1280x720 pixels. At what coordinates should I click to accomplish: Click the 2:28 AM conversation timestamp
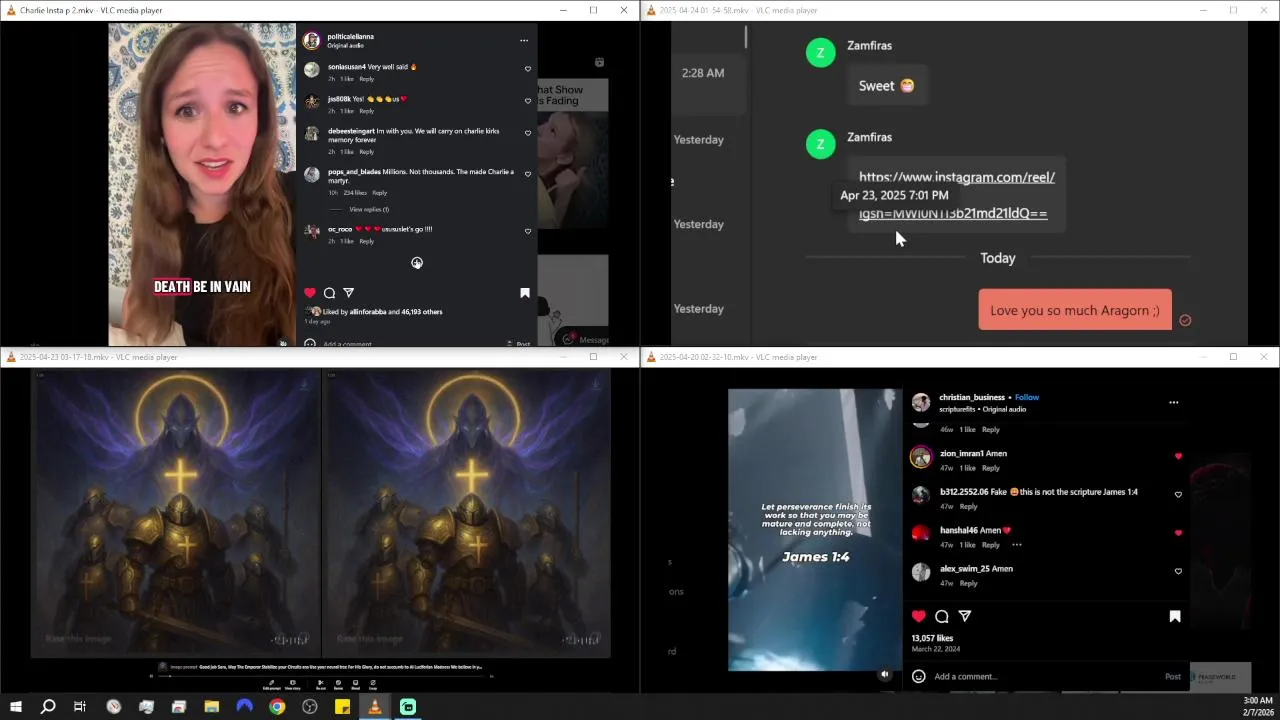(x=703, y=73)
